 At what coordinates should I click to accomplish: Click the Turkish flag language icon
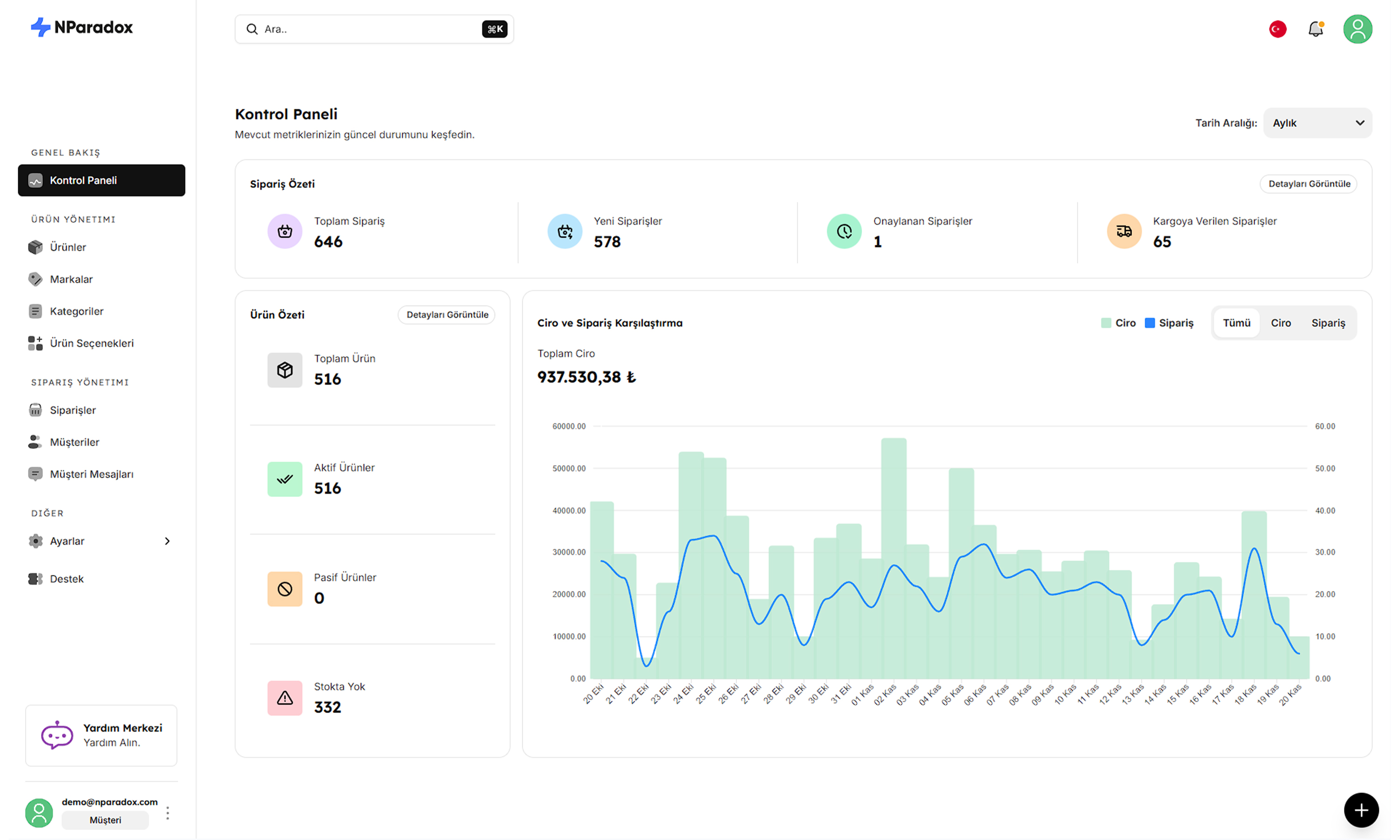click(1277, 29)
